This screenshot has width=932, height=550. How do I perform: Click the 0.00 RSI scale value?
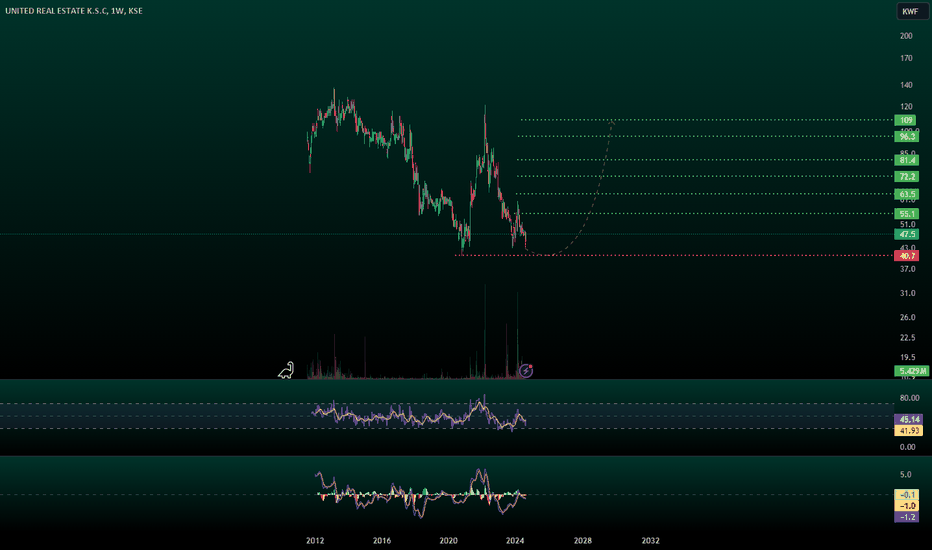click(908, 447)
